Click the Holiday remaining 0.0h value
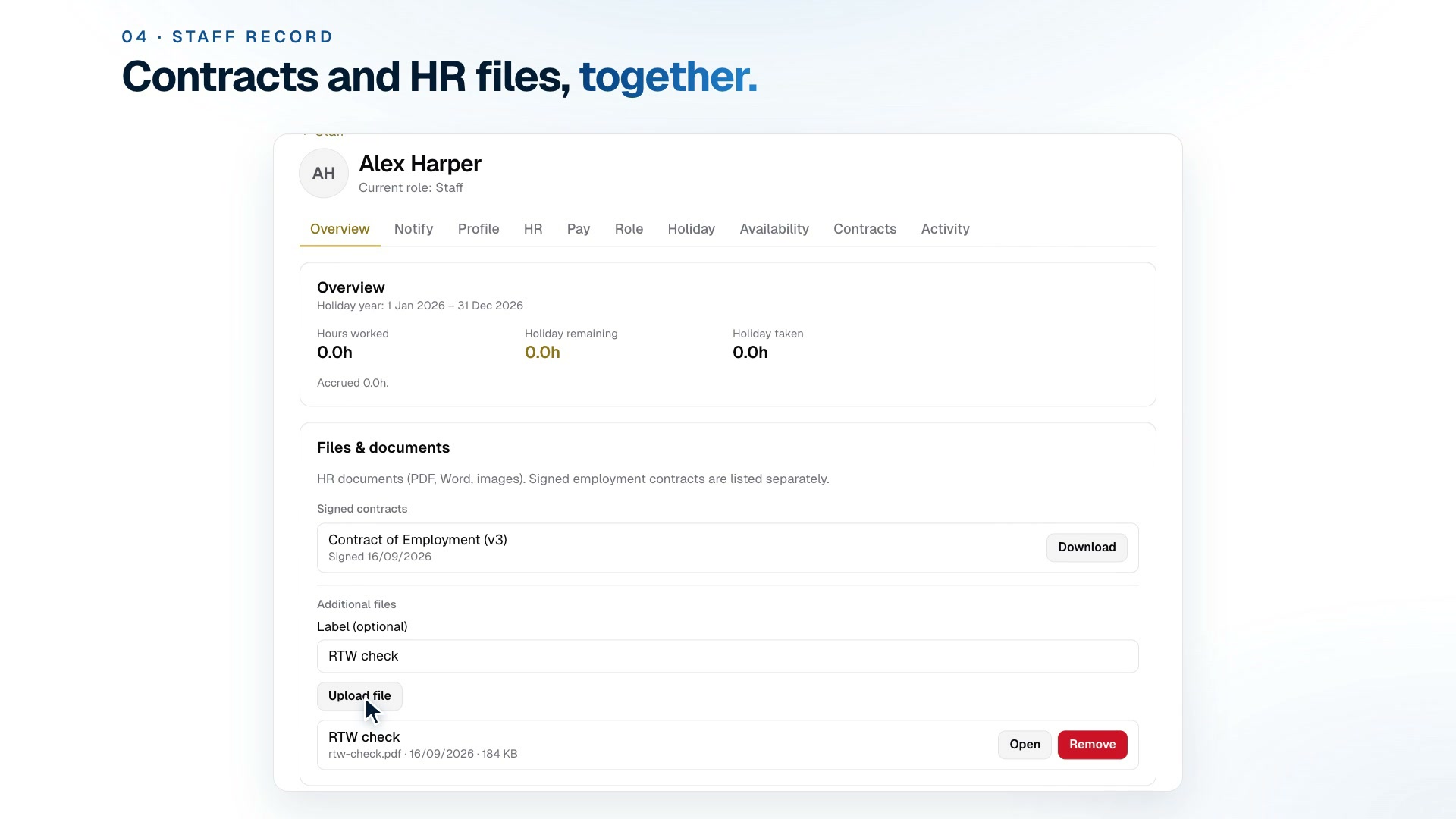This screenshot has height=819, width=1456. (x=542, y=353)
